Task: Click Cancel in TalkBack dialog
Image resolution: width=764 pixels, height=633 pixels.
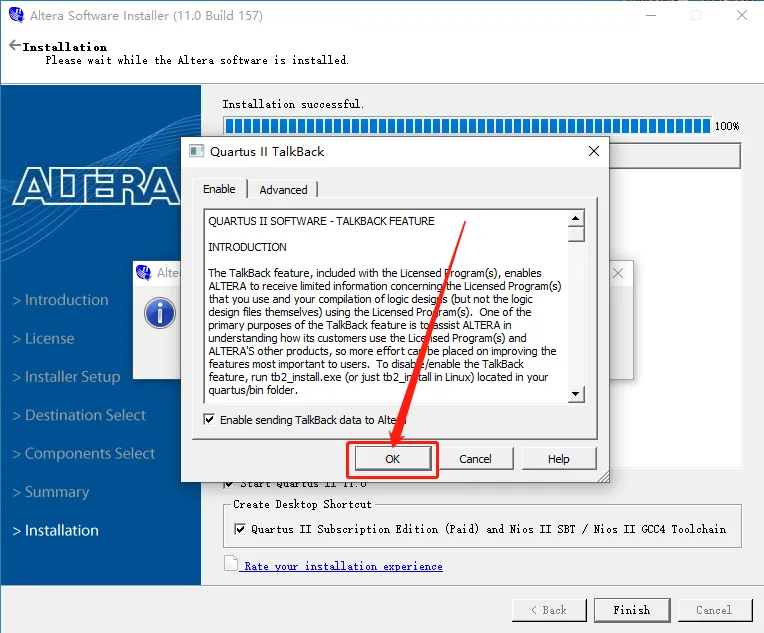Action: coord(475,459)
